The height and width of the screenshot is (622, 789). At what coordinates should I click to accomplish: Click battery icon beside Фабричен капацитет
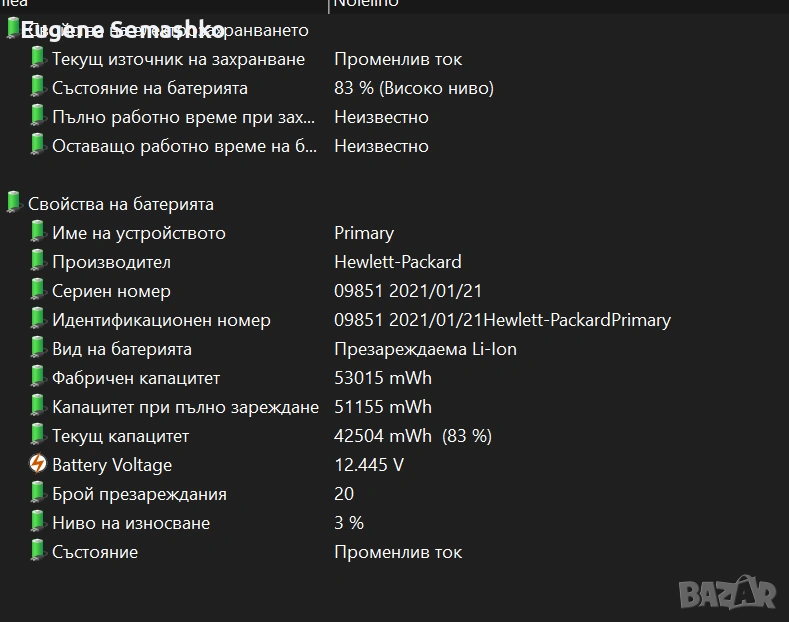(38, 377)
